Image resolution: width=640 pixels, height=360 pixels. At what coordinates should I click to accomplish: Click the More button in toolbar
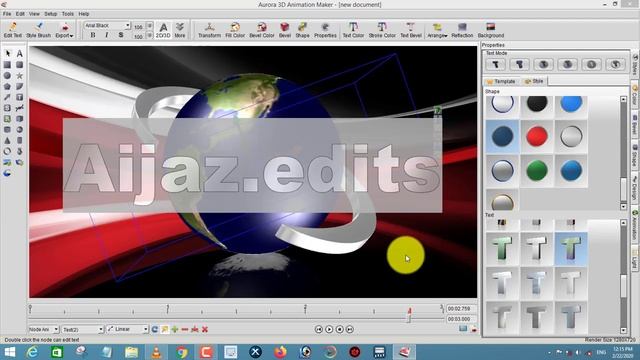click(x=180, y=30)
